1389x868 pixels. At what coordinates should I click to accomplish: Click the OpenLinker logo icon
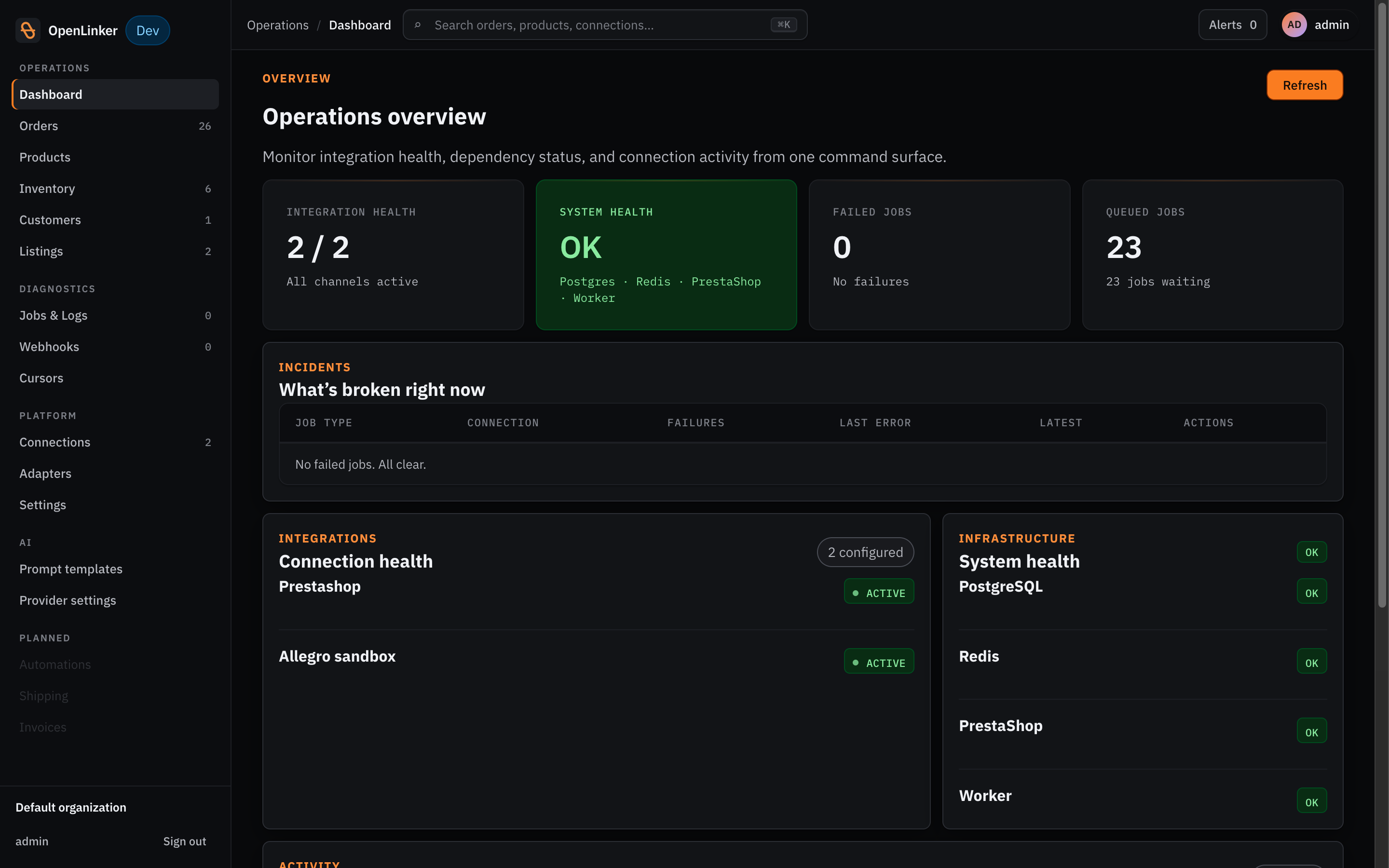(x=27, y=30)
